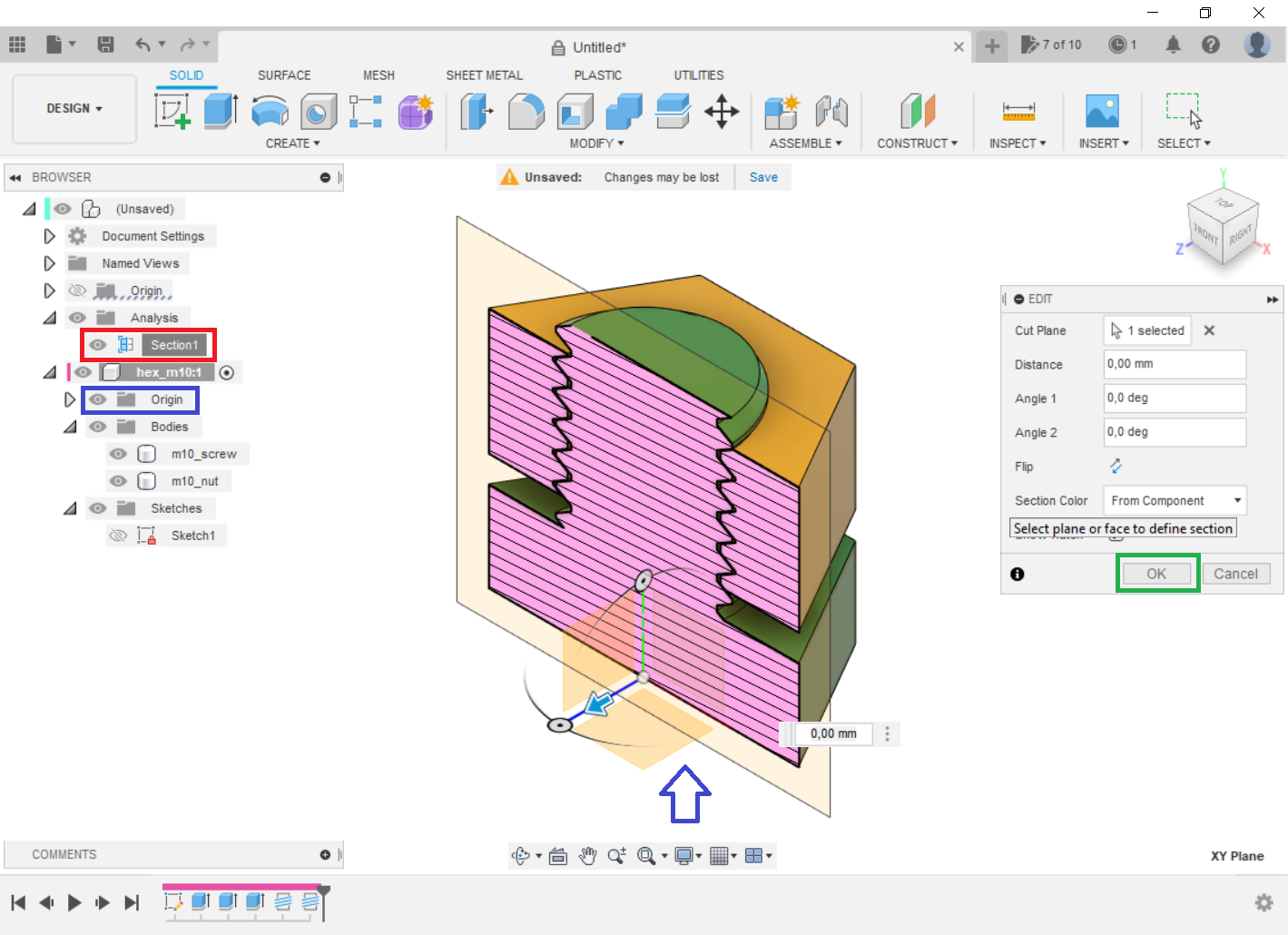Image resolution: width=1288 pixels, height=935 pixels.
Task: Click the Insert image icon
Action: (x=1102, y=112)
